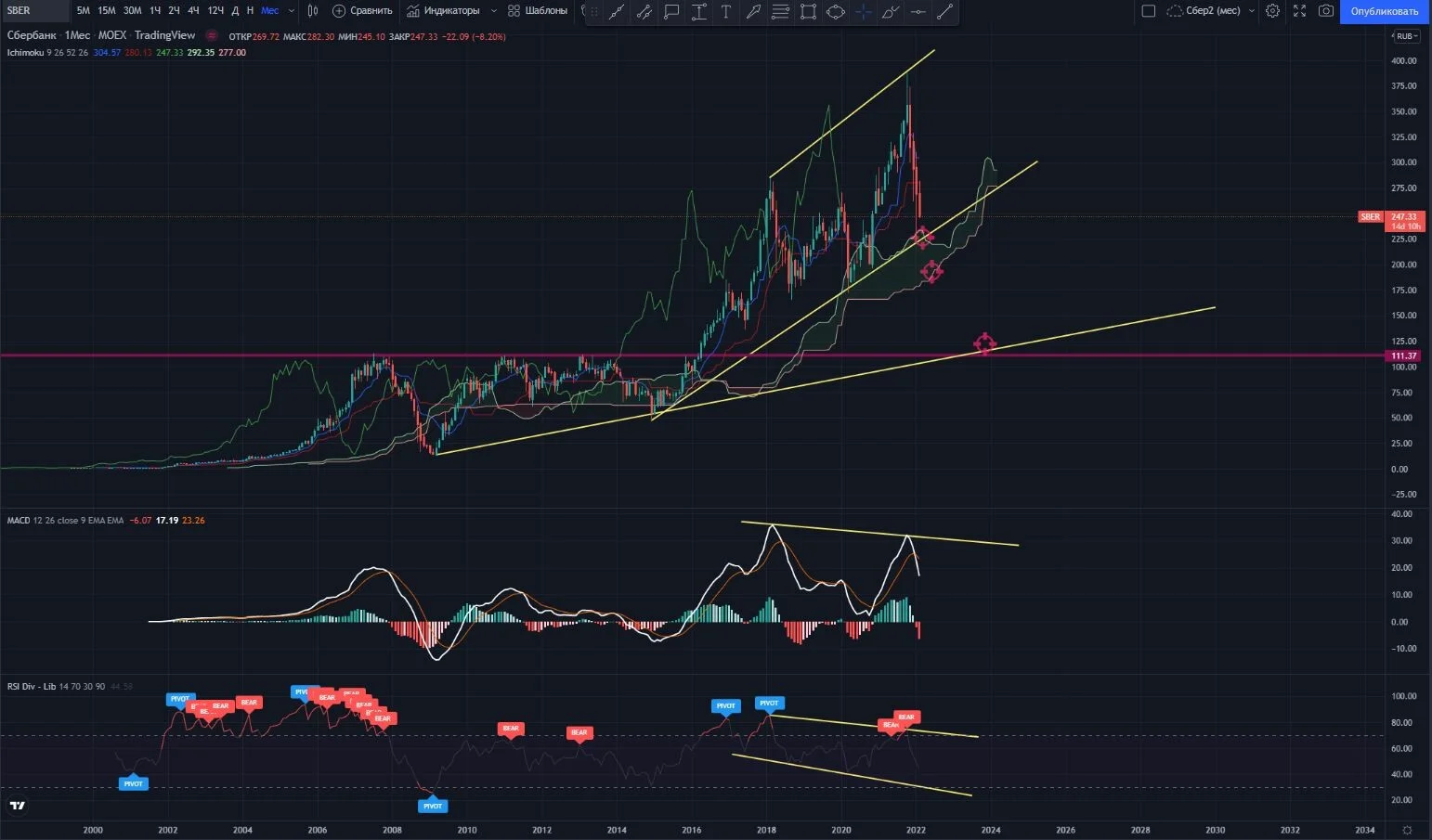Select the Text drawing tool
Viewport: 1432px width, 840px height.
[726, 11]
